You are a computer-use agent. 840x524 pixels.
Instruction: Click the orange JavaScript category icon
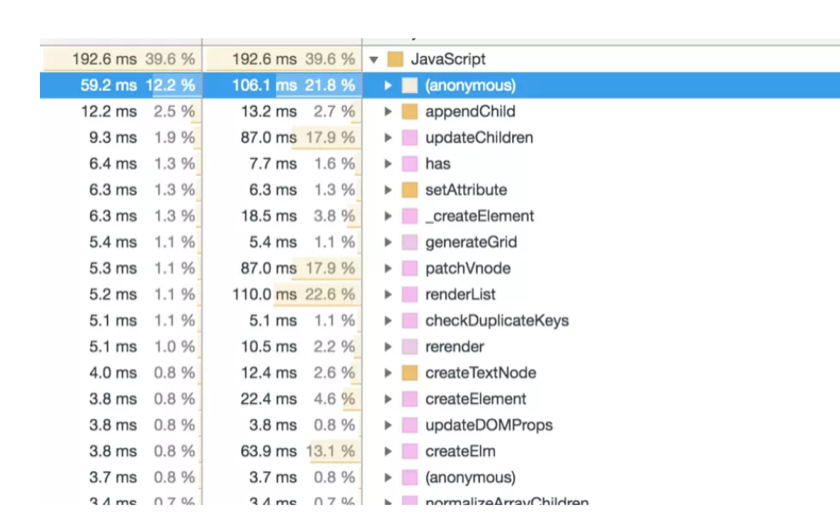[395, 59]
